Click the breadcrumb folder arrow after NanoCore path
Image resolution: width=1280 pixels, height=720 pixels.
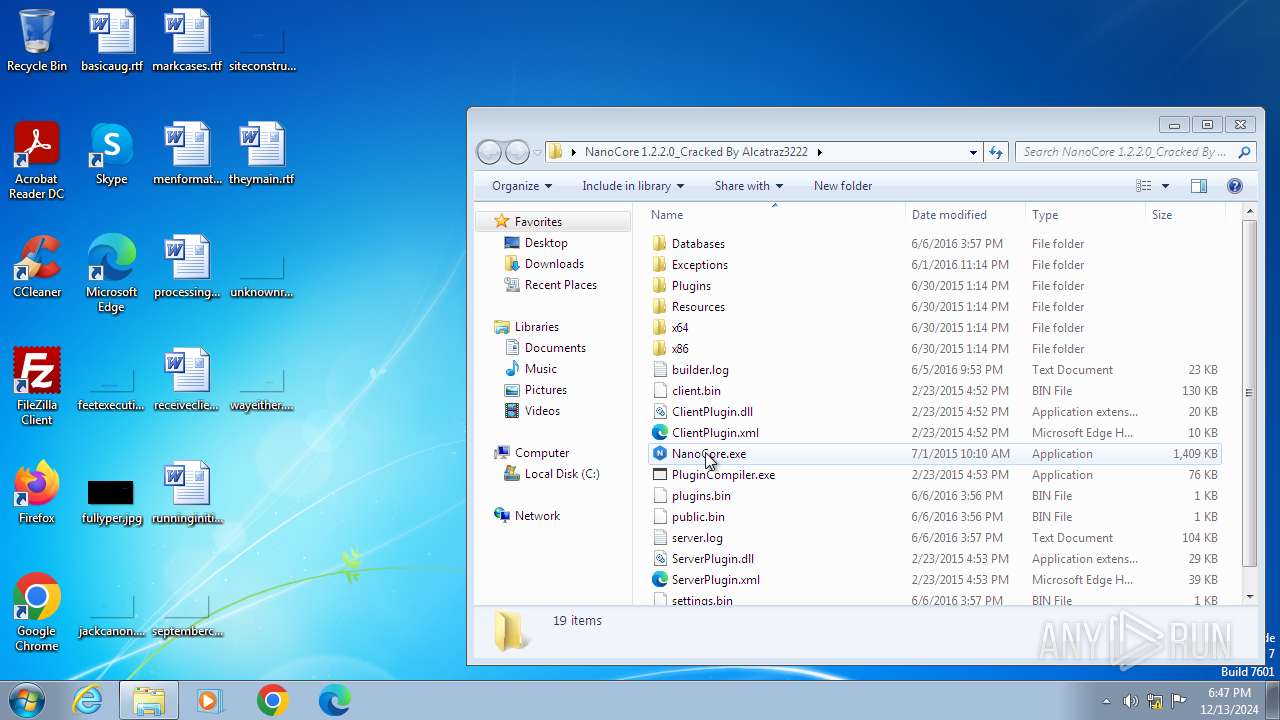point(820,152)
